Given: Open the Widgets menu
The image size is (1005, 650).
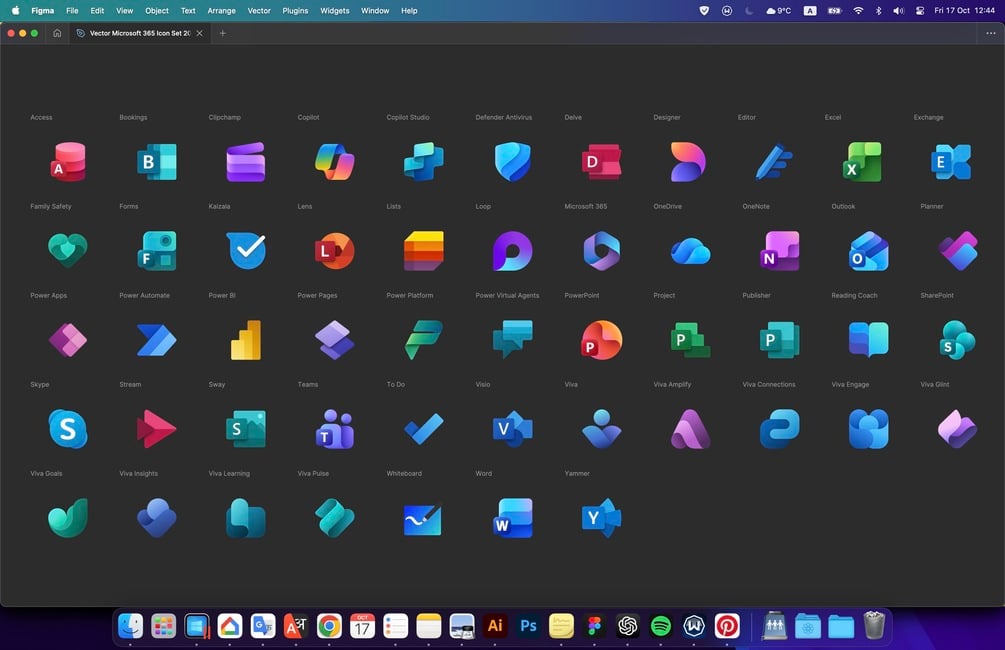Looking at the screenshot, I should click(x=335, y=11).
